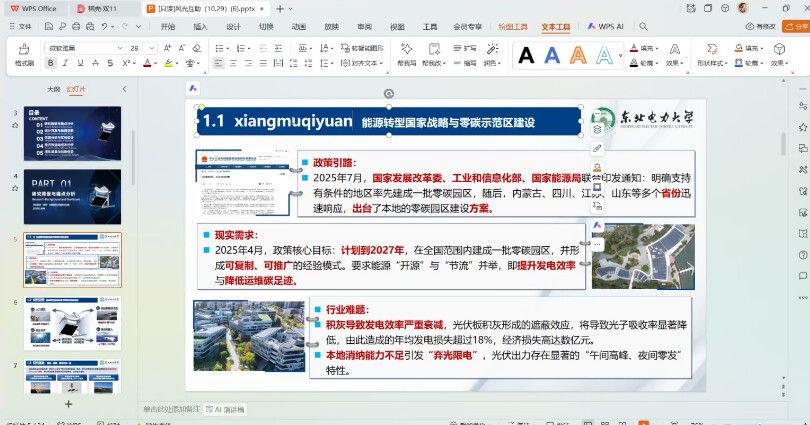Click add new slide plus icon
The image size is (810, 425).
[68, 404]
